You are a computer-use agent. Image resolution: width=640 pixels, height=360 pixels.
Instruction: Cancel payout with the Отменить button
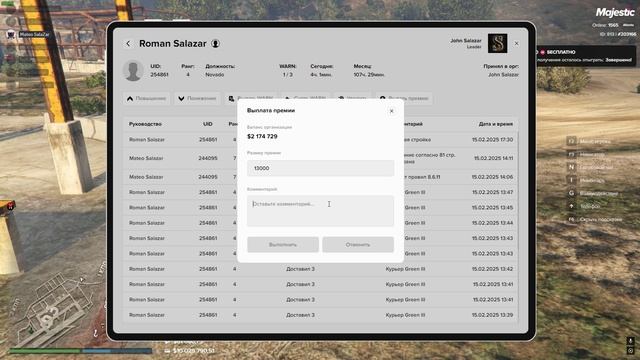click(x=358, y=244)
